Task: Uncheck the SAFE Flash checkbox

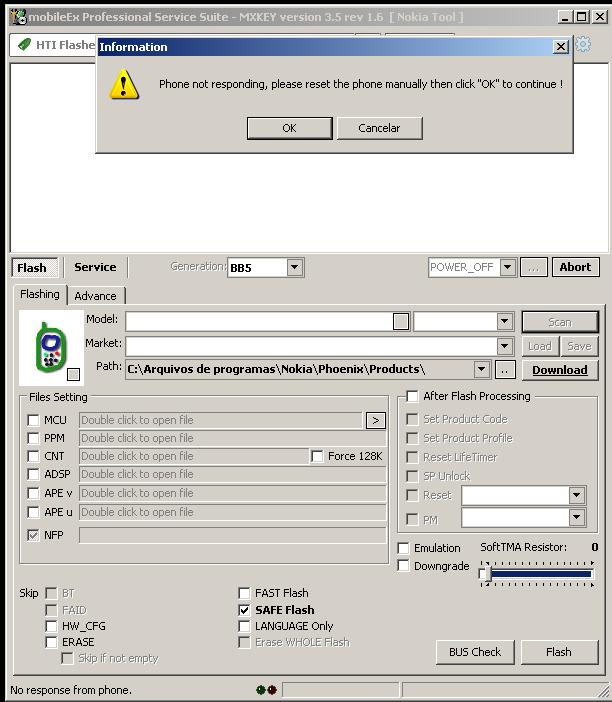Action: [x=244, y=610]
